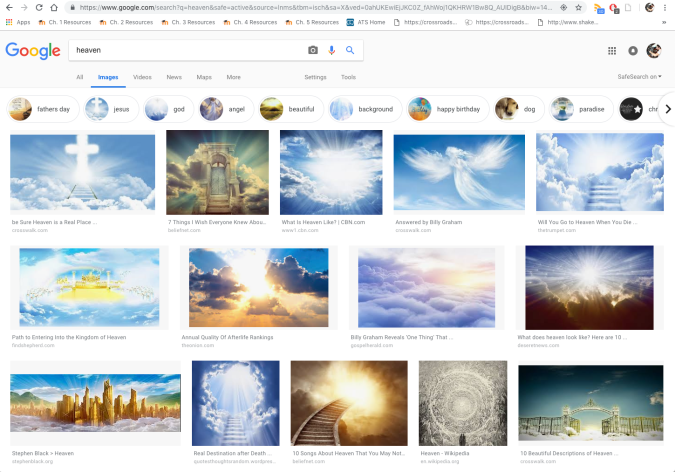The height and width of the screenshot is (472, 675).
Task: Open the ATS Home bookmark
Action: pos(366,22)
